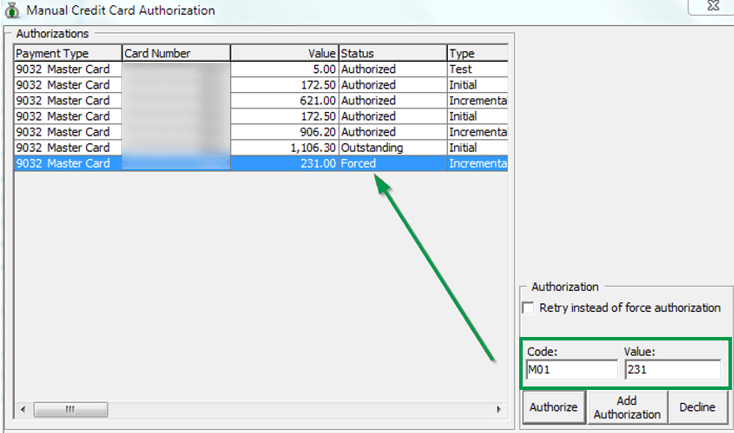This screenshot has width=734, height=433.
Task: Click the Value column header in the table
Action: point(284,53)
